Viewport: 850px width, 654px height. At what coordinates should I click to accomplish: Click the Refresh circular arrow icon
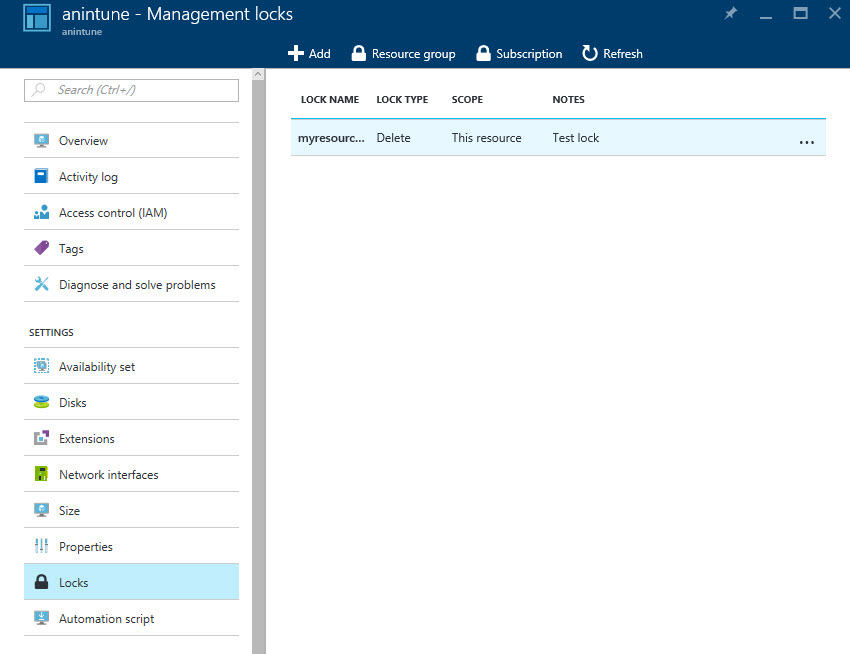click(590, 53)
